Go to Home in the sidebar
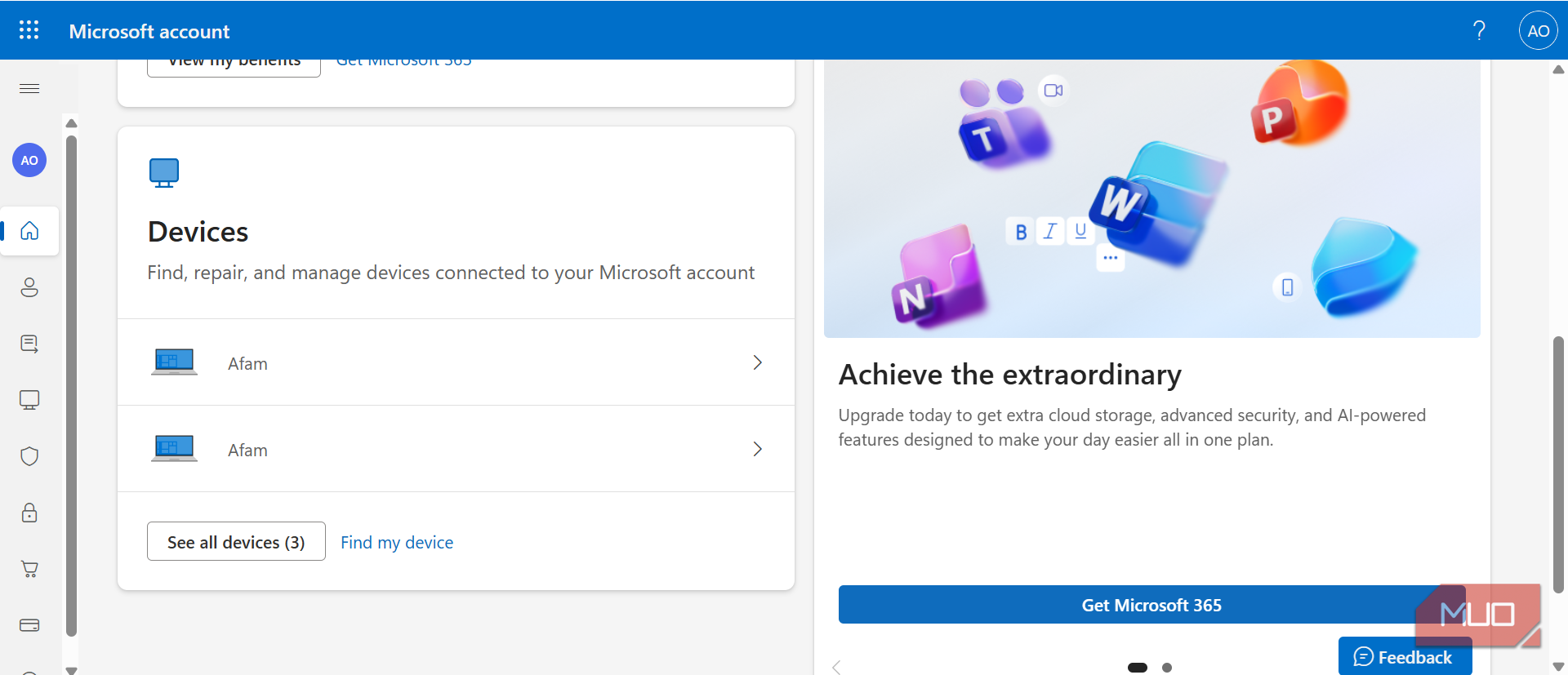The height and width of the screenshot is (675, 1568). point(29,231)
